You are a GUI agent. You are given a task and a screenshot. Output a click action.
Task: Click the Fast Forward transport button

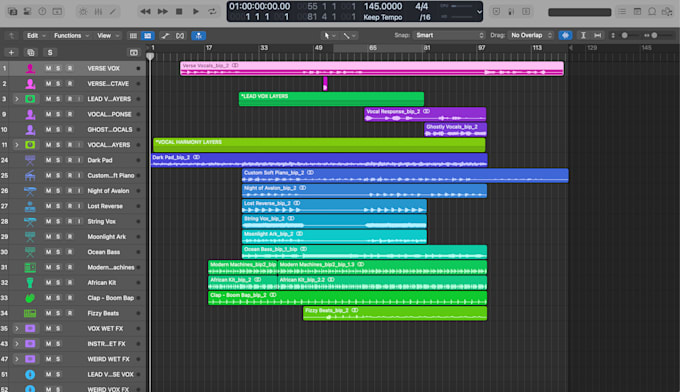[163, 12]
